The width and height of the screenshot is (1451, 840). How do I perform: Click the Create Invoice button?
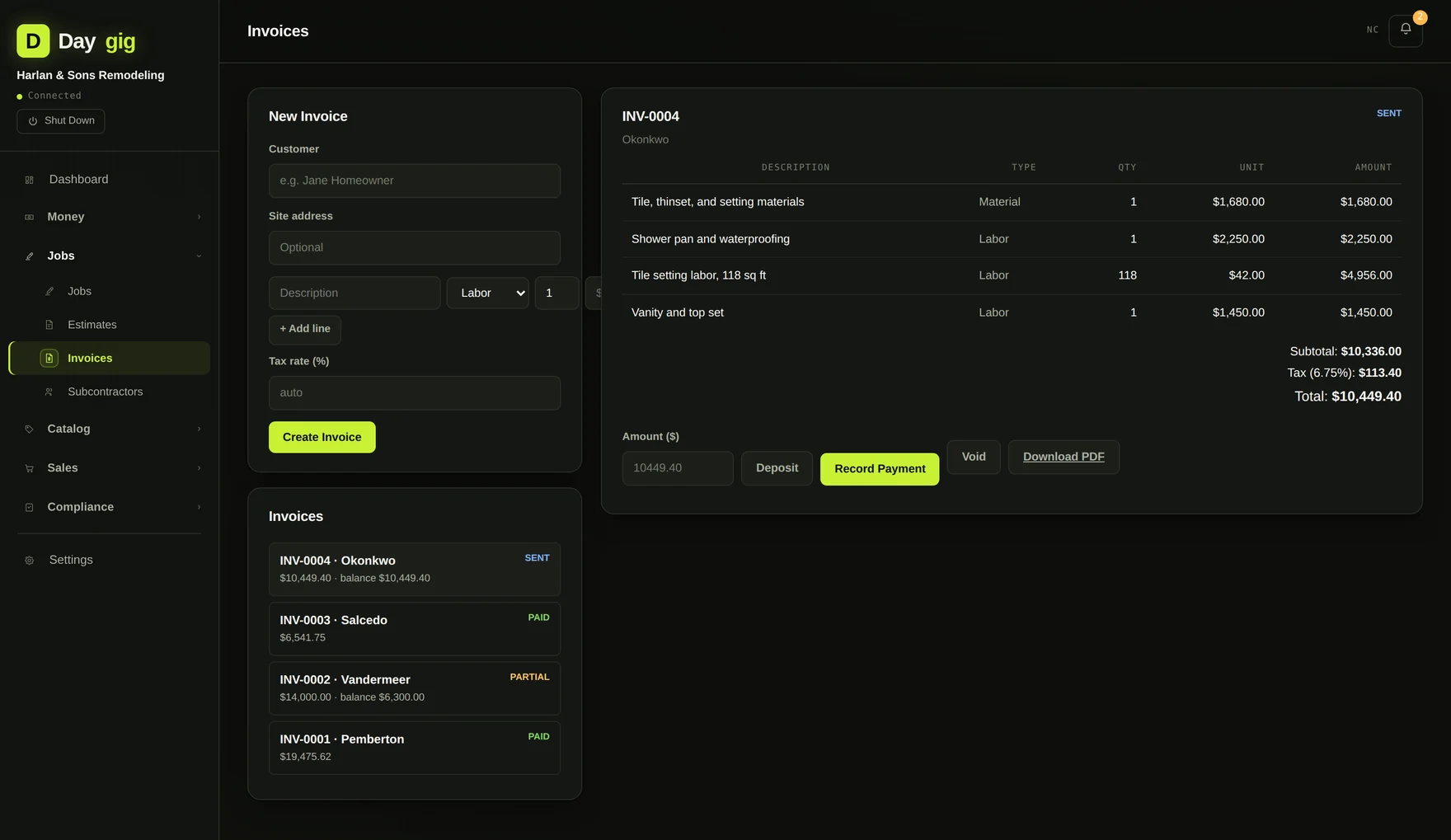click(322, 437)
